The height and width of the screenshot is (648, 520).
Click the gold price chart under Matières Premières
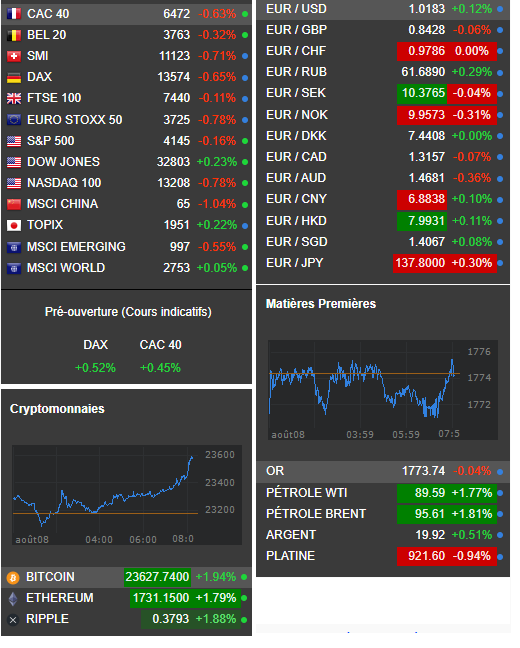(x=382, y=390)
